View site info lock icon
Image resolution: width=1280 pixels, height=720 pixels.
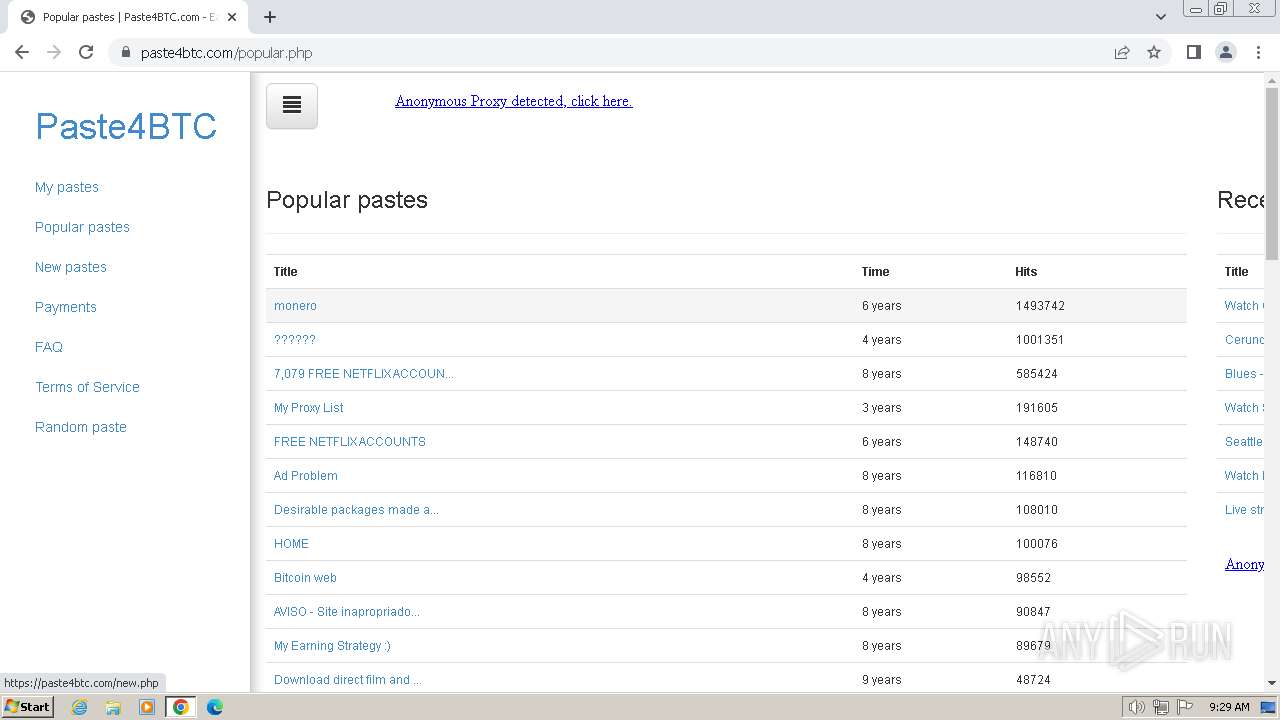(125, 53)
